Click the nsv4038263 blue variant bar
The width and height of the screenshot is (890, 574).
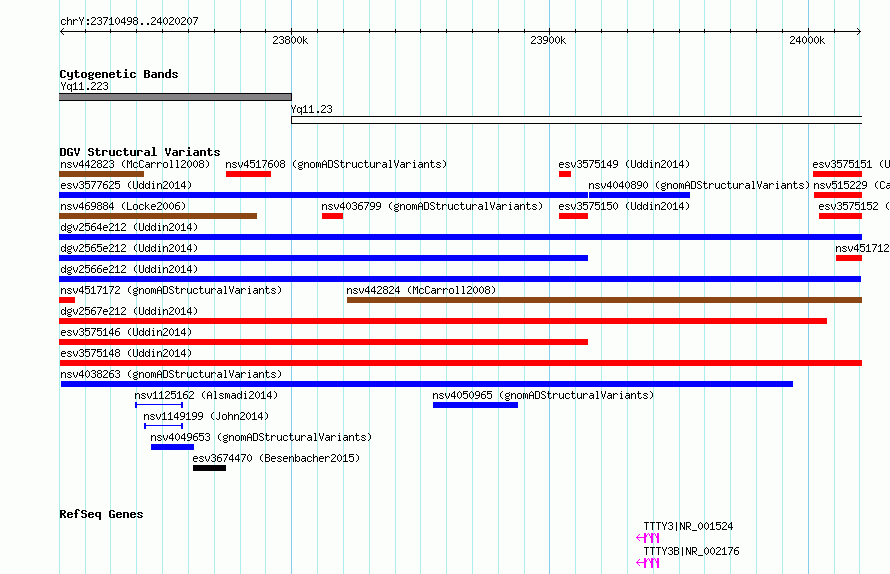(x=427, y=384)
